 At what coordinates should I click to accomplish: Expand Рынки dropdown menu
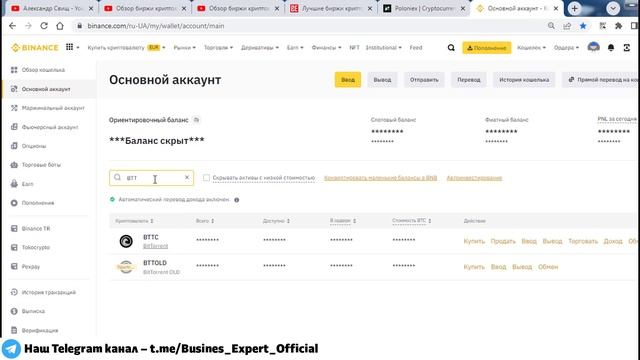point(184,48)
